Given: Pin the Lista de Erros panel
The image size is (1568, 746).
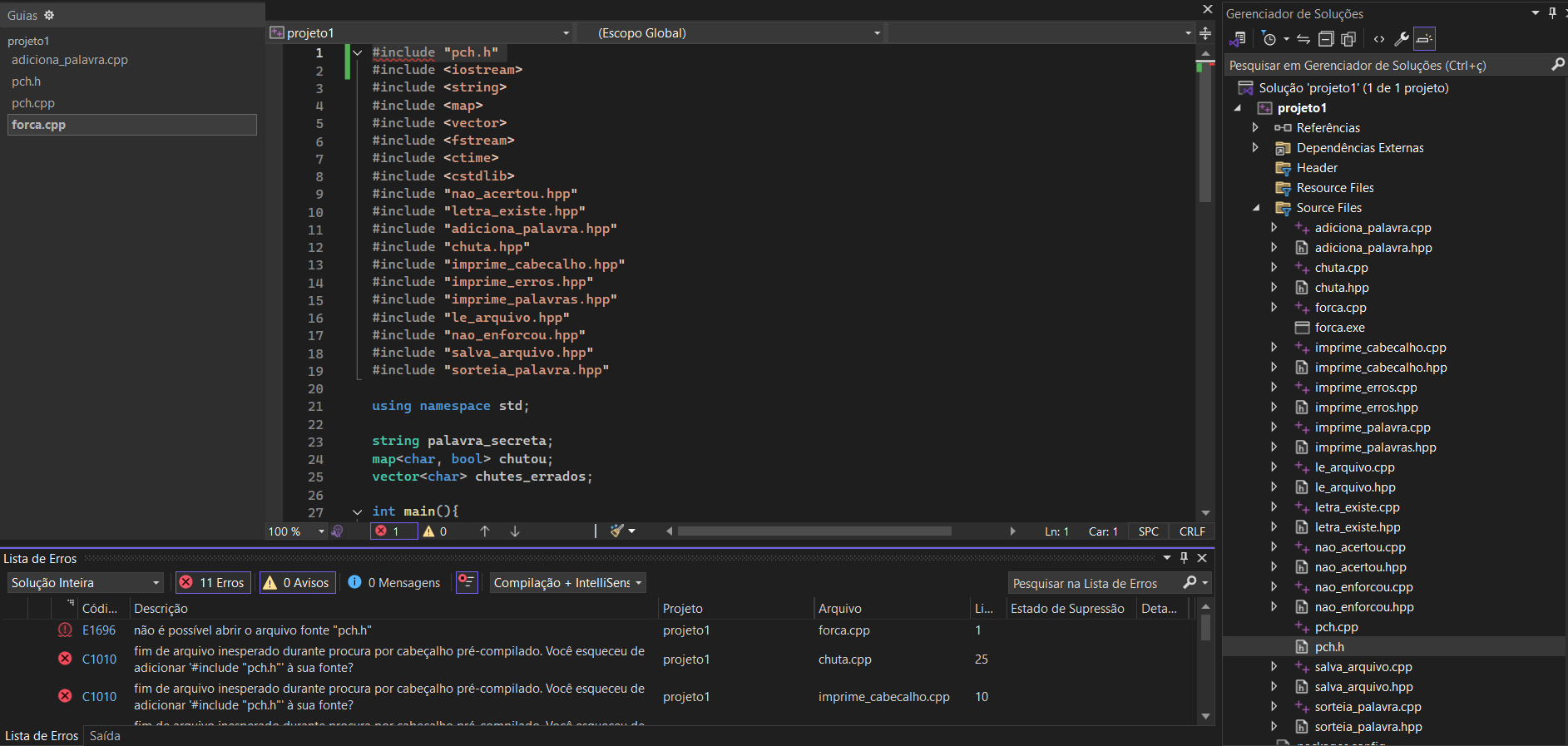Looking at the screenshot, I should pyautogui.click(x=1185, y=558).
